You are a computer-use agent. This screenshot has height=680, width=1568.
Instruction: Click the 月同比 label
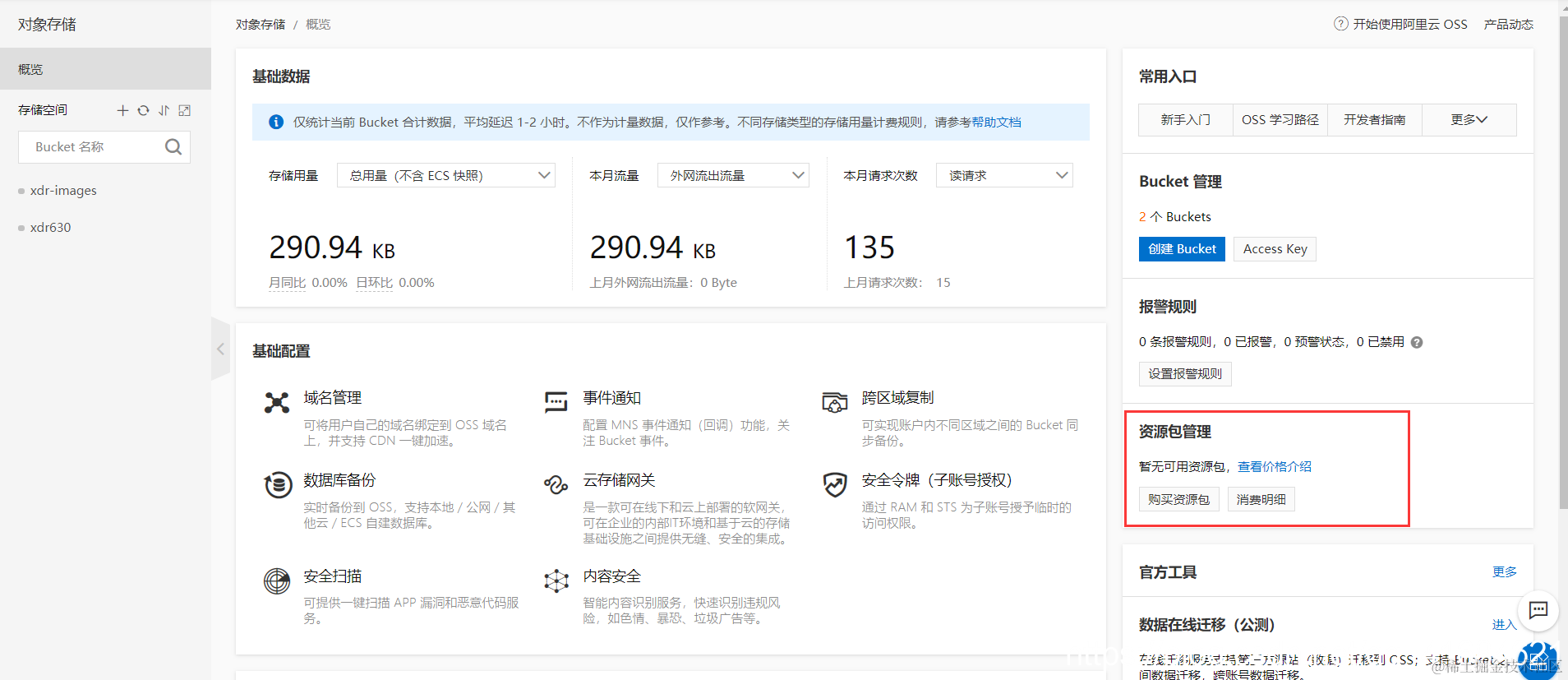click(287, 283)
